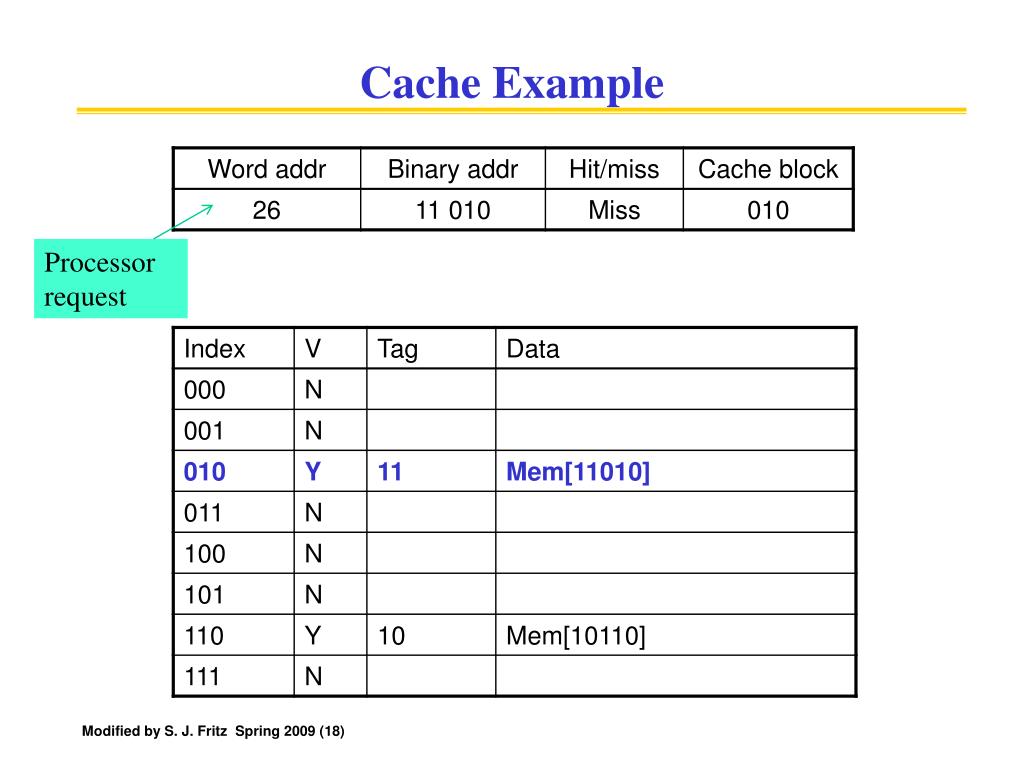Click the Modified by S. J. Fritz footer
The width and height of the screenshot is (1024, 768).
[x=213, y=731]
